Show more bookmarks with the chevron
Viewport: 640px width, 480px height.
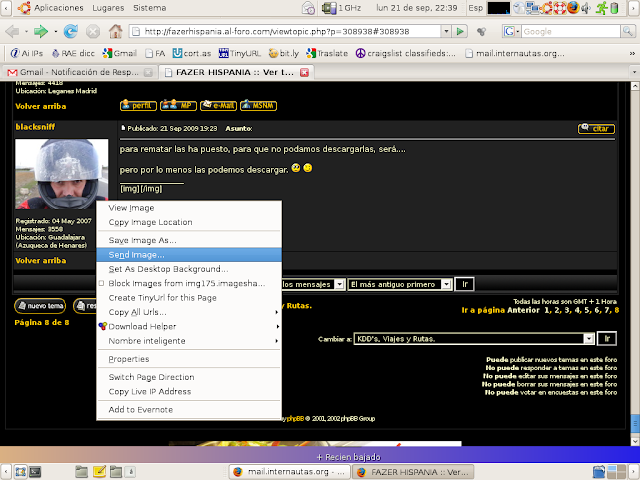click(x=632, y=53)
